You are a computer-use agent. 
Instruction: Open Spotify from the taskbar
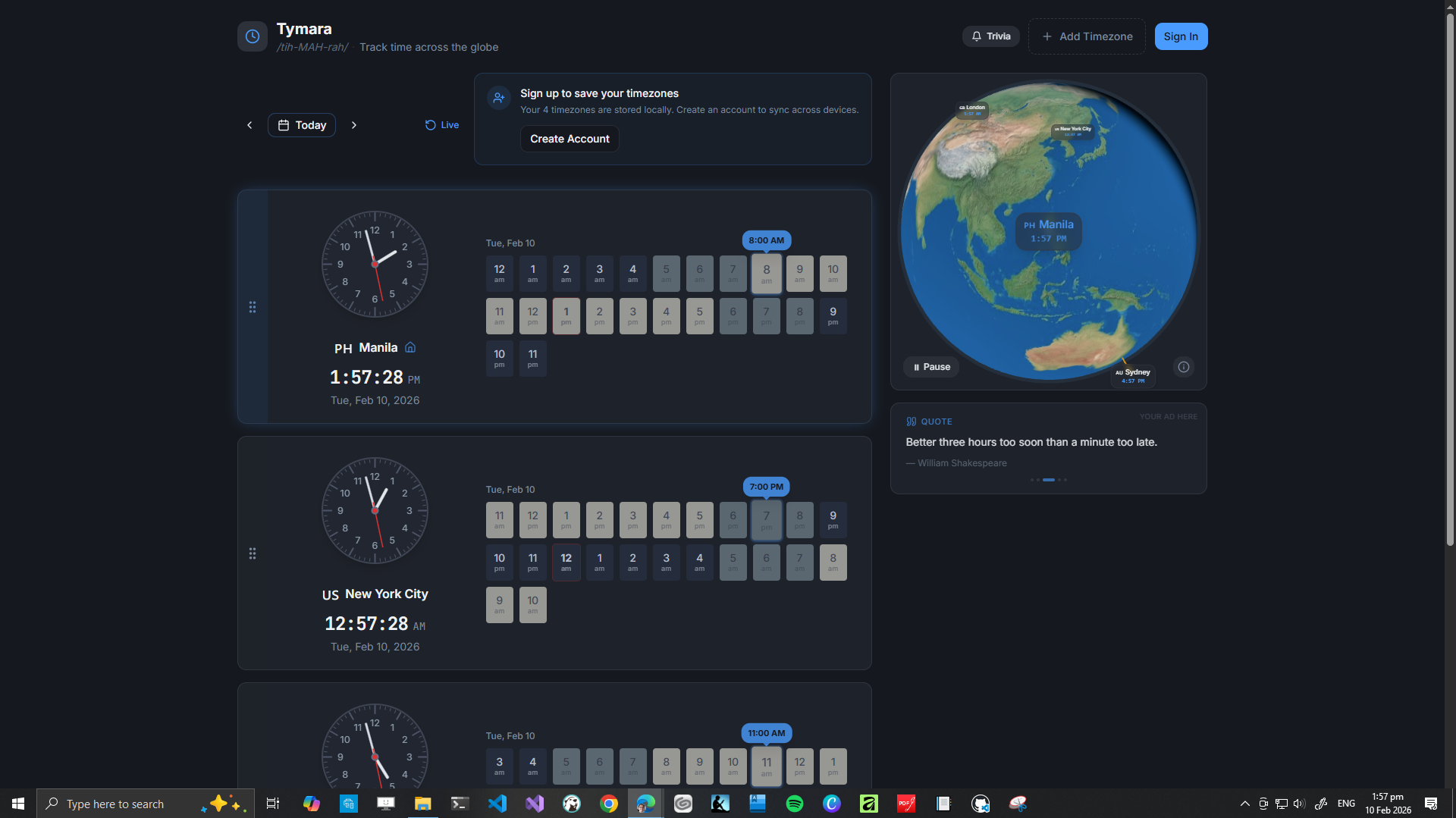(x=794, y=804)
